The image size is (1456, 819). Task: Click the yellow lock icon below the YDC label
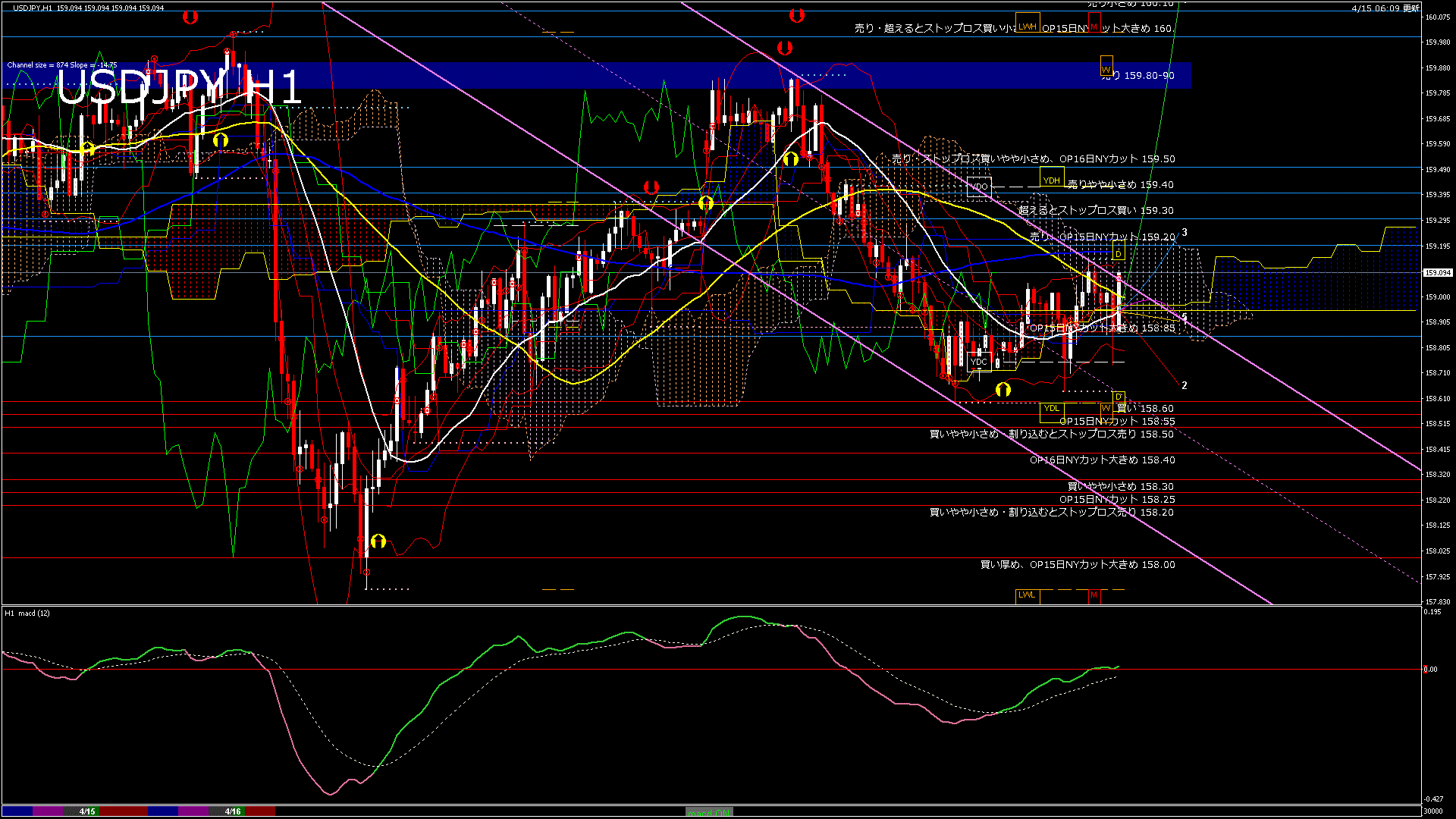[x=1003, y=390]
